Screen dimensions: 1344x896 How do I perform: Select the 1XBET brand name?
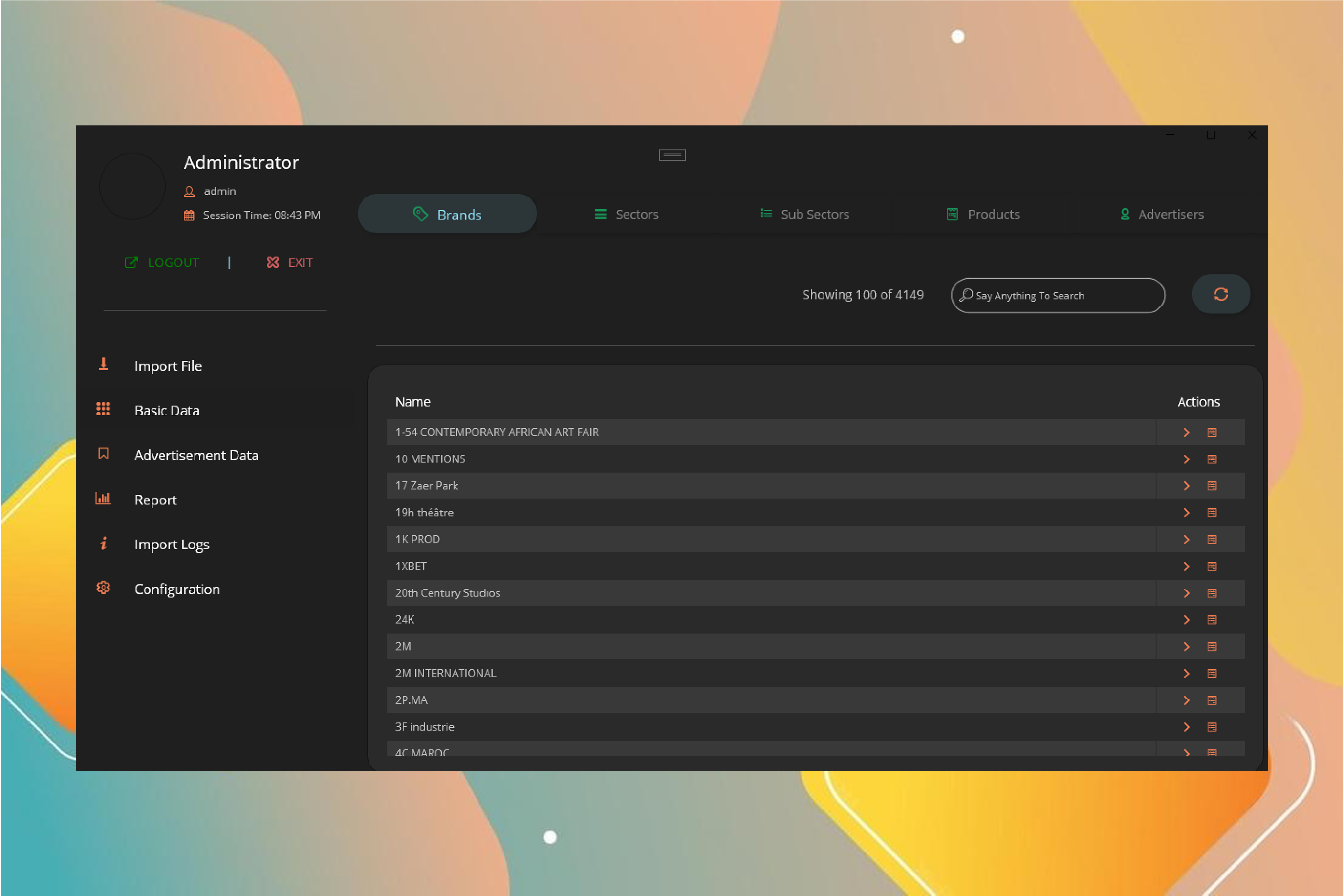click(411, 566)
